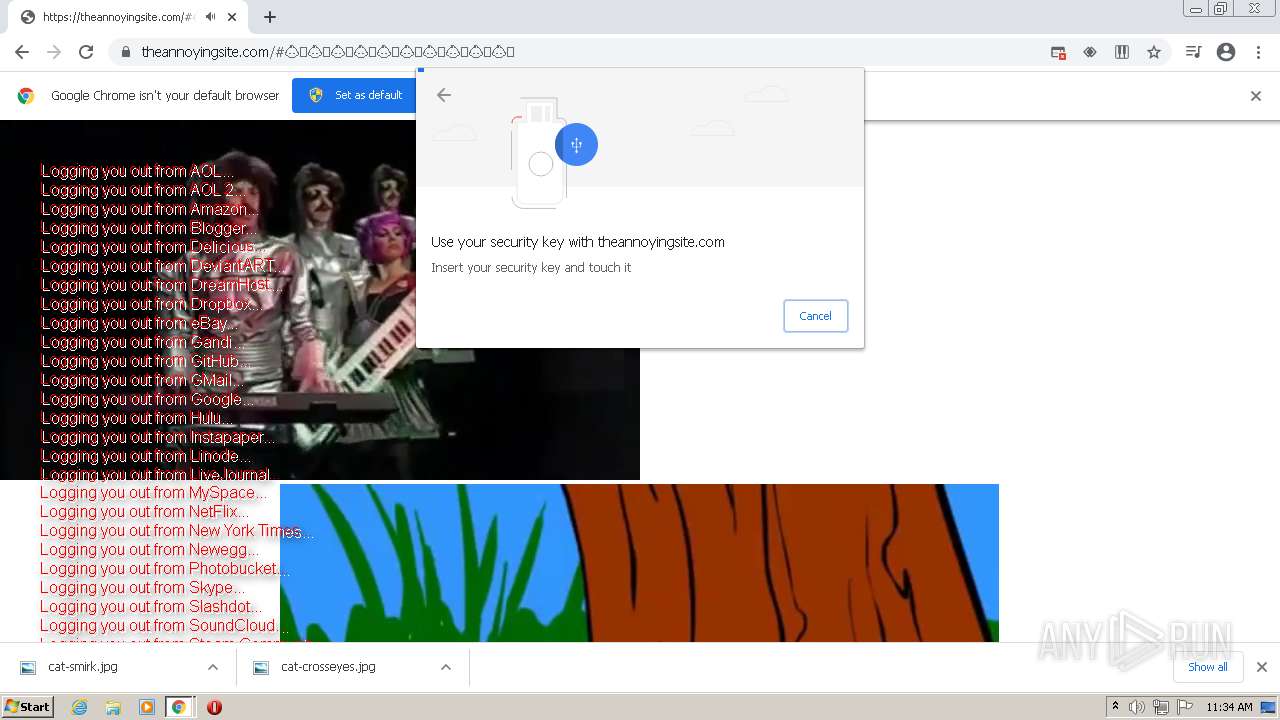Click 'Logging you out from eBay...' text
1280x720 pixels.
pyautogui.click(x=140, y=323)
